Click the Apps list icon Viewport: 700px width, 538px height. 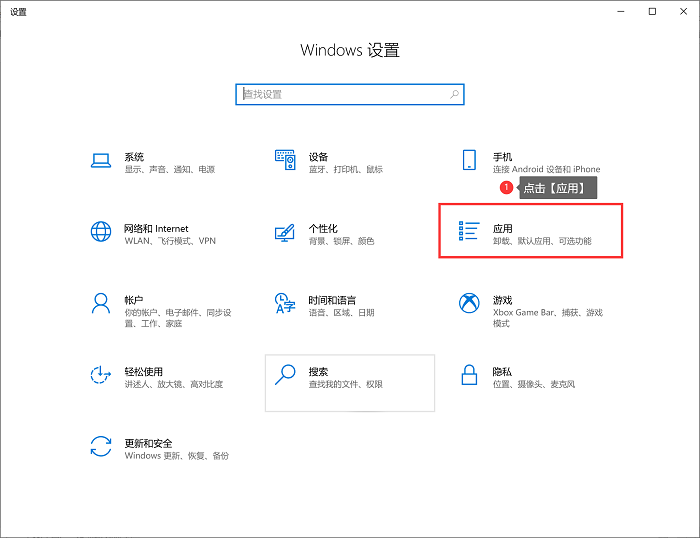469,232
